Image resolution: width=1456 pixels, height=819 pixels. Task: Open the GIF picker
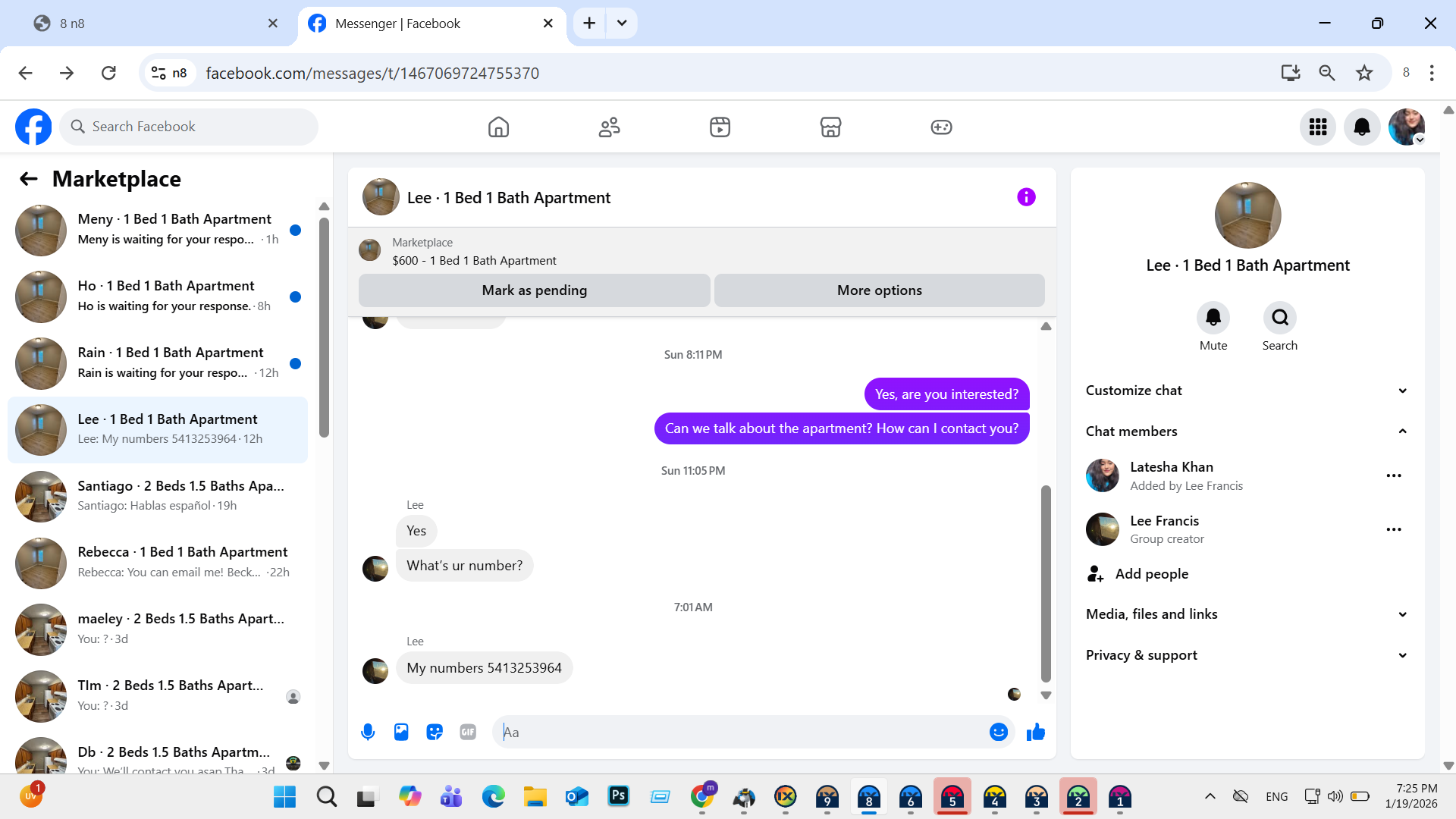[x=468, y=732]
